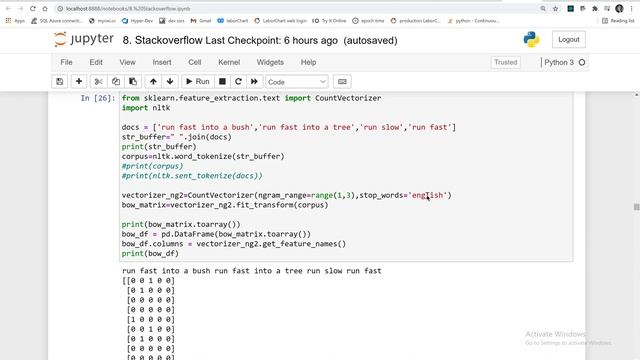Go back with browser back arrow
The height and width of the screenshot is (360, 640).
[8, 9]
